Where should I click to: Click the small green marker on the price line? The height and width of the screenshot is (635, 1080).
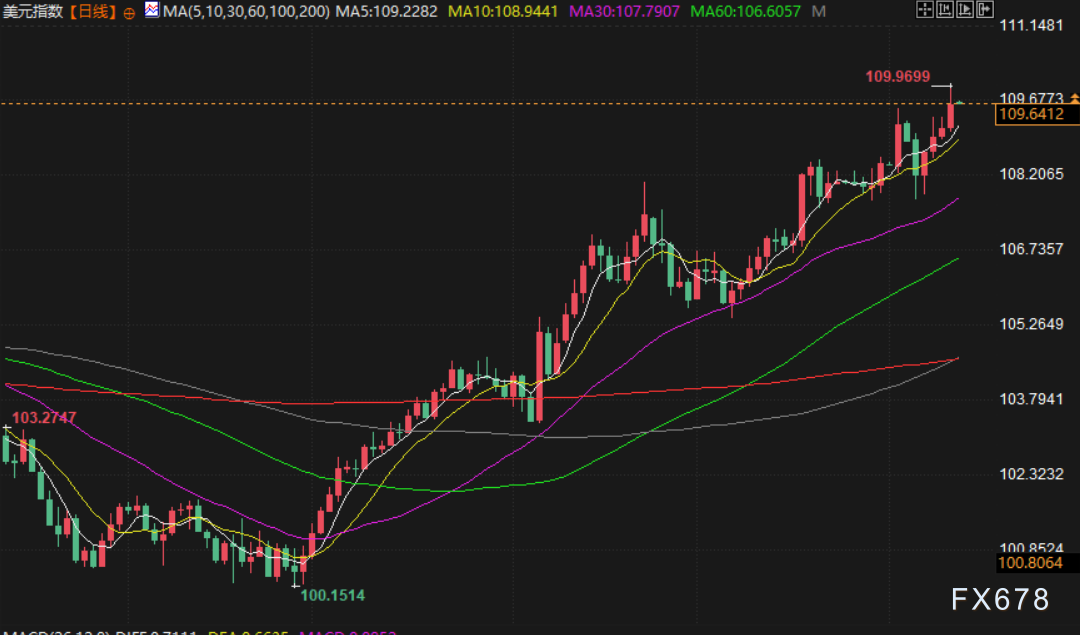pos(960,102)
